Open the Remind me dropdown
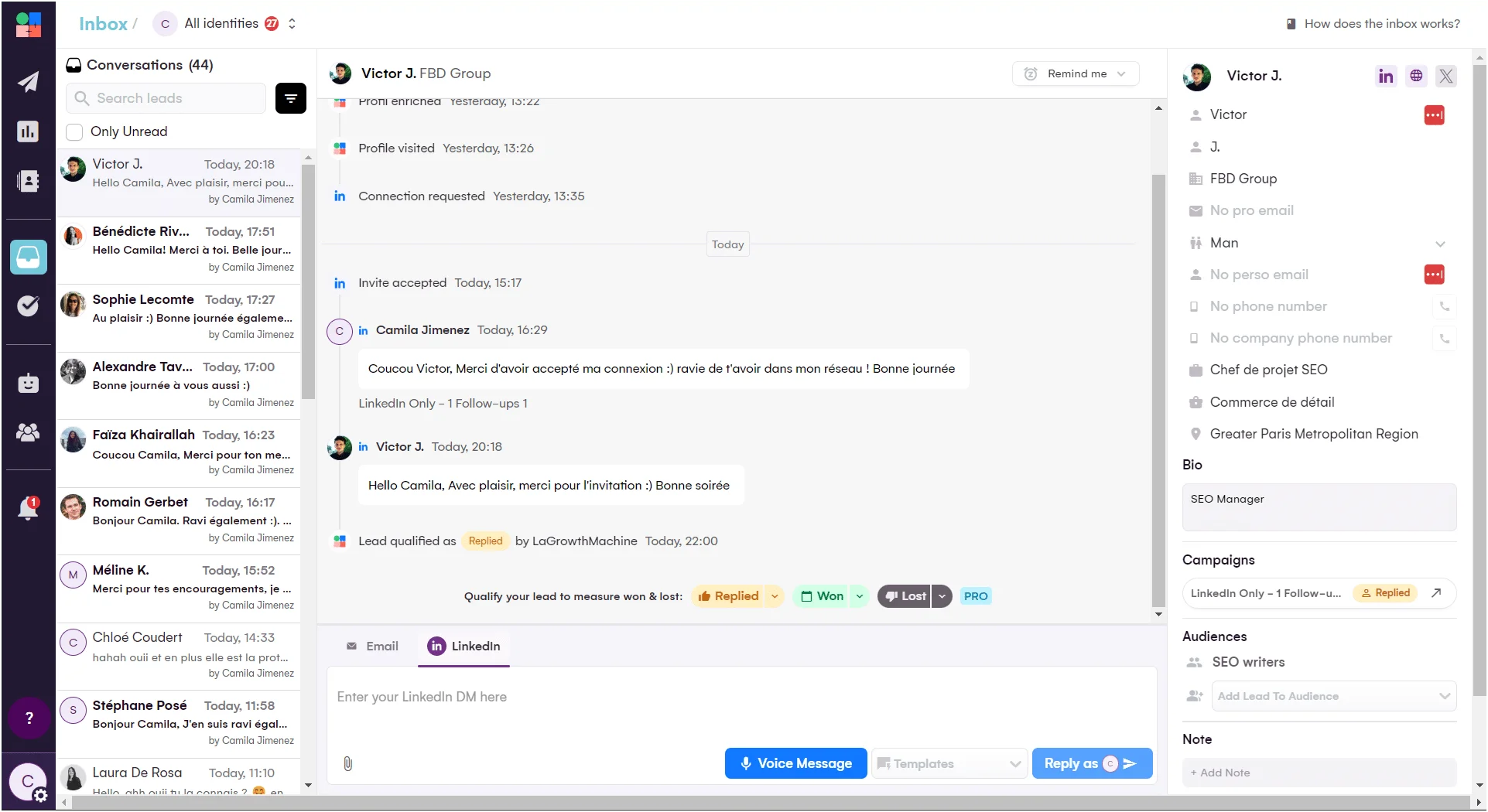The image size is (1488, 812). coord(1076,74)
